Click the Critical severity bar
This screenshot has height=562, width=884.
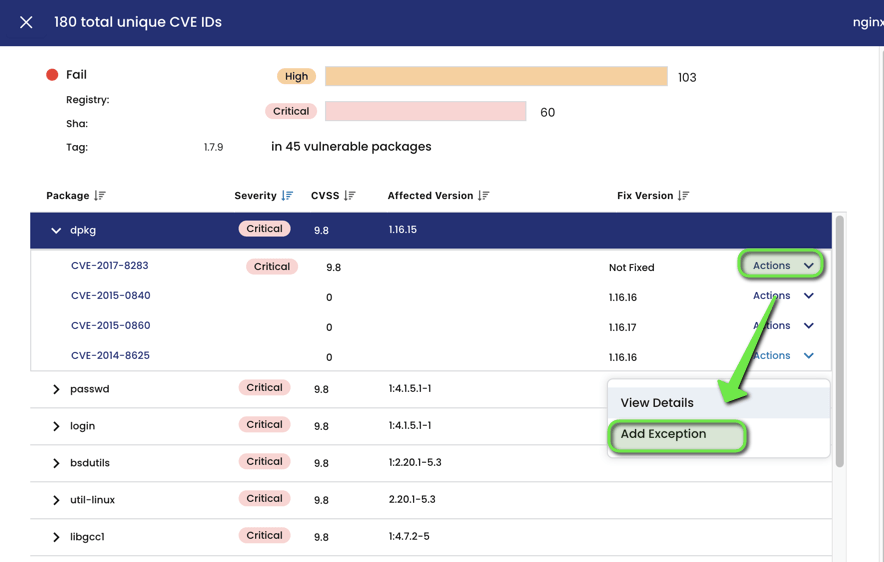(x=426, y=111)
